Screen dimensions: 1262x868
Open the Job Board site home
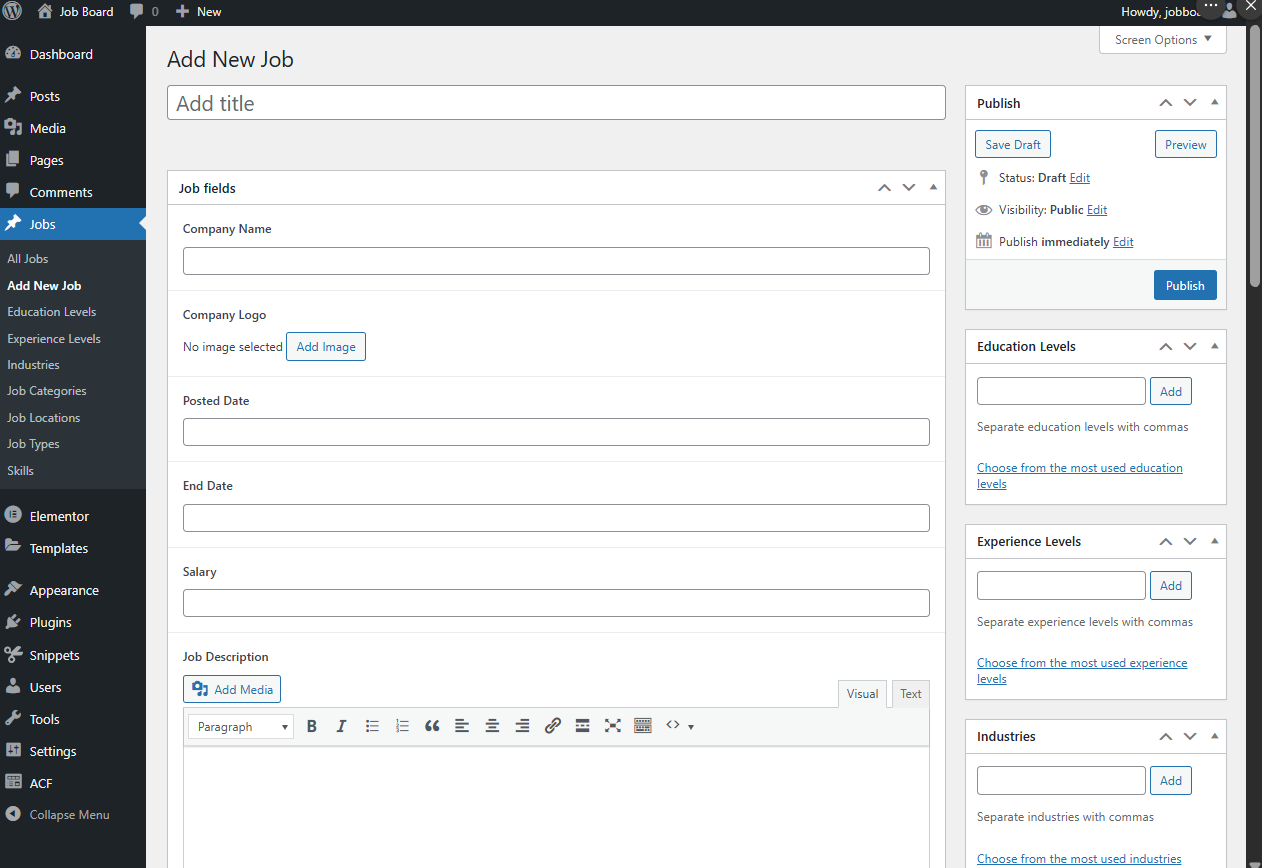coord(76,11)
